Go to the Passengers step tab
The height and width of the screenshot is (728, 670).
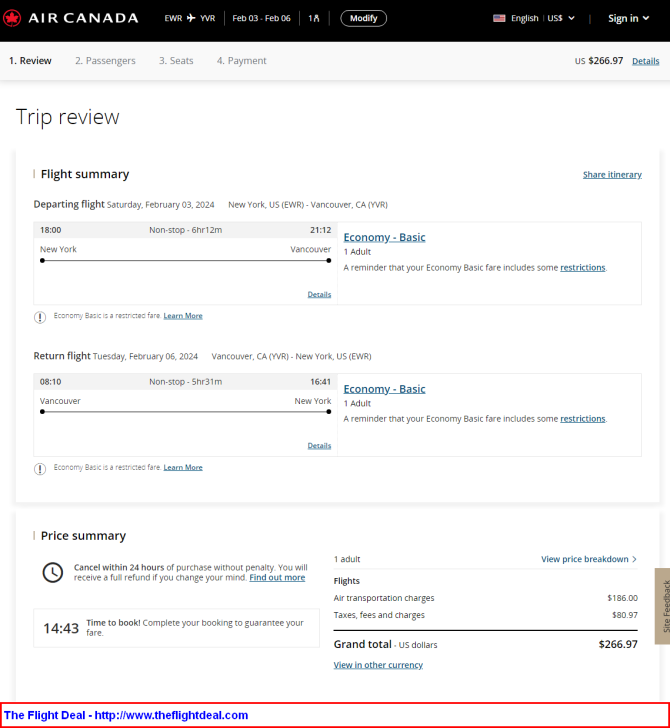pos(105,61)
